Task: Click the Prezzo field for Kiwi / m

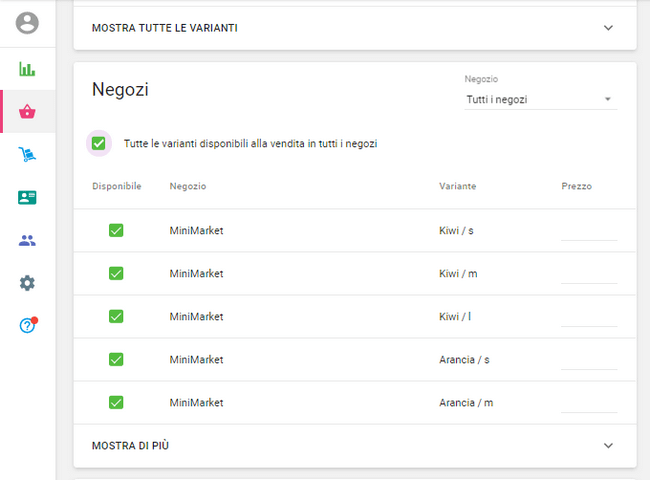Action: [x=589, y=274]
